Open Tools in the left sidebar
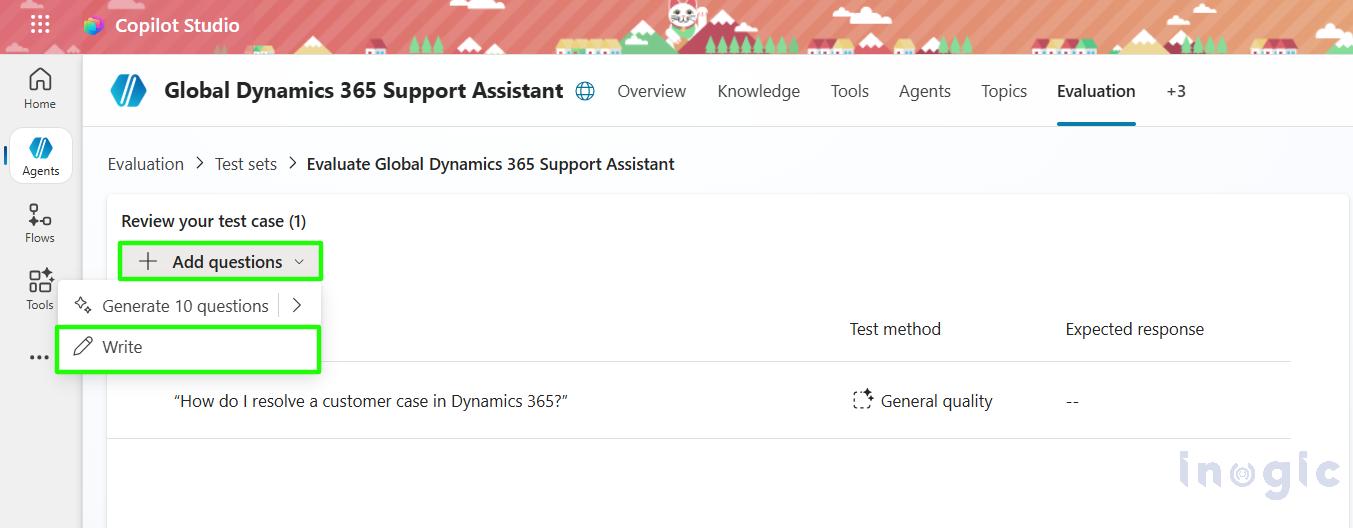The width and height of the screenshot is (1353, 528). [40, 289]
